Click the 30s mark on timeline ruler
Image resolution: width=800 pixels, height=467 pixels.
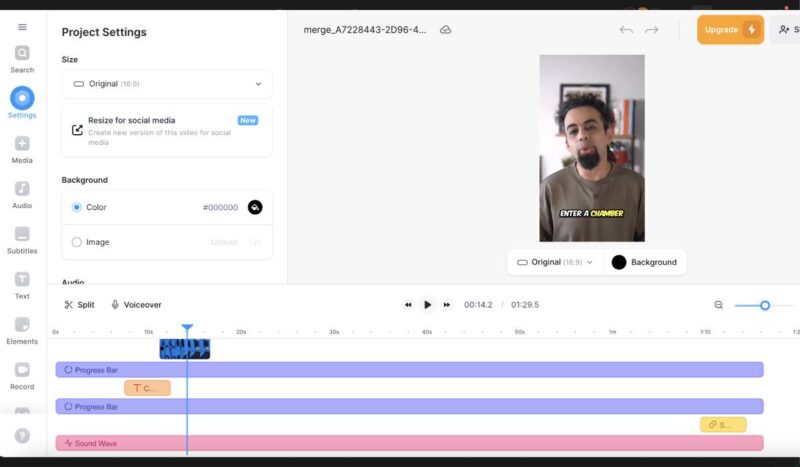[x=334, y=332]
